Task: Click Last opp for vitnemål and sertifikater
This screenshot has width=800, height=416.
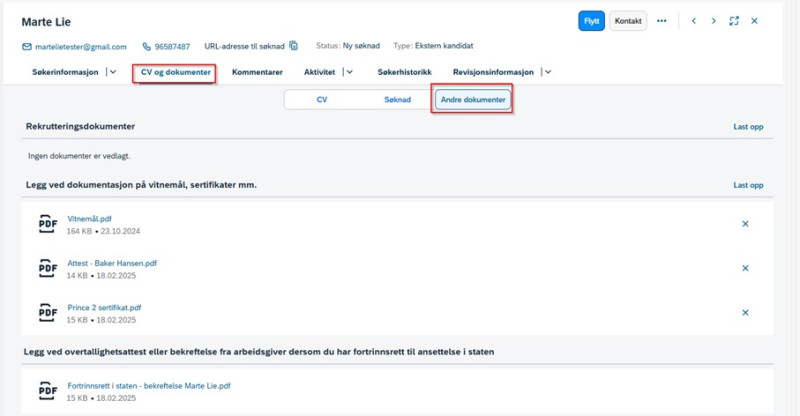Action: tap(748, 185)
